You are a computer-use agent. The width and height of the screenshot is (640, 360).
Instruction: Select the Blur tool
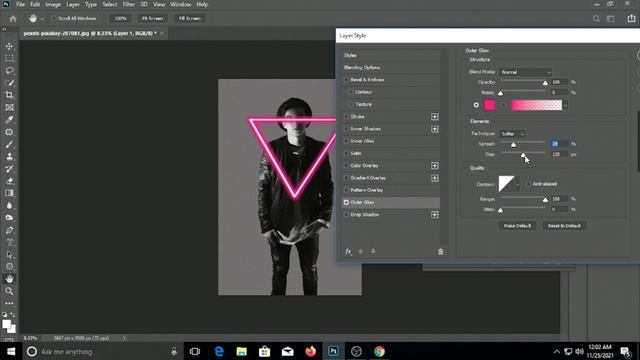click(x=9, y=205)
